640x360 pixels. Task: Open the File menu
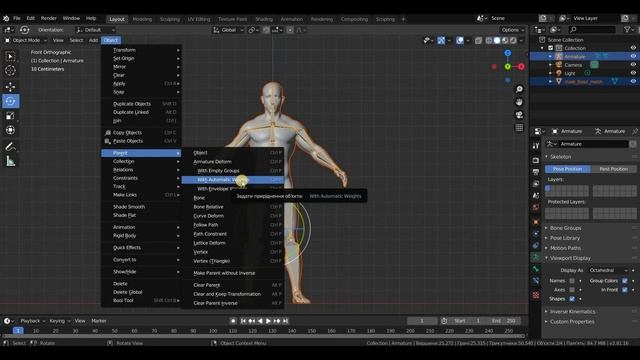(17, 18)
